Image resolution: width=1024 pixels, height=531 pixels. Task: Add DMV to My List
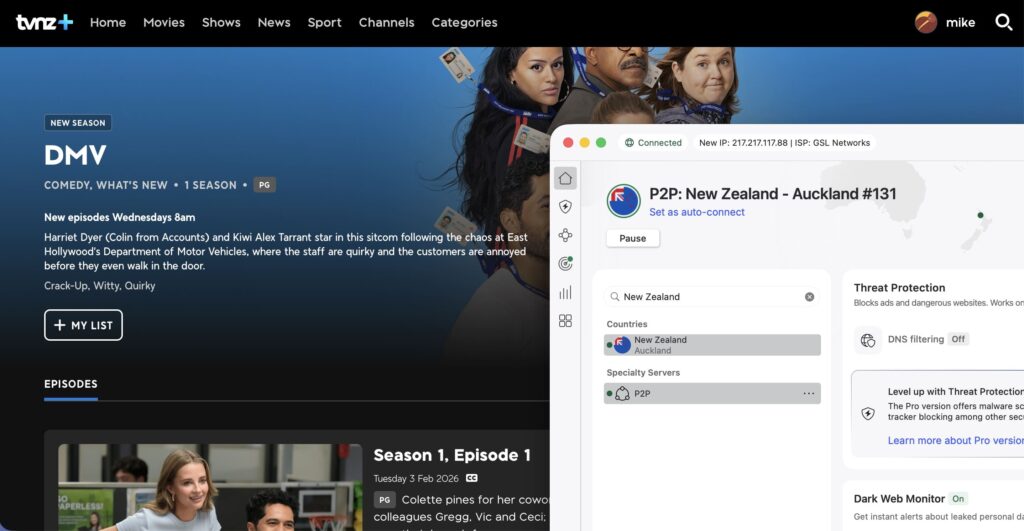(83, 325)
